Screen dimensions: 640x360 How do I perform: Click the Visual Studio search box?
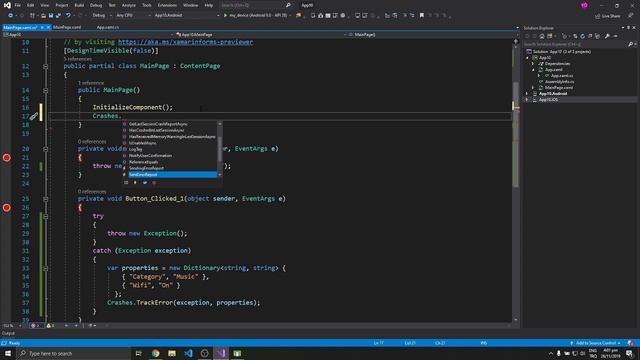[255, 5]
